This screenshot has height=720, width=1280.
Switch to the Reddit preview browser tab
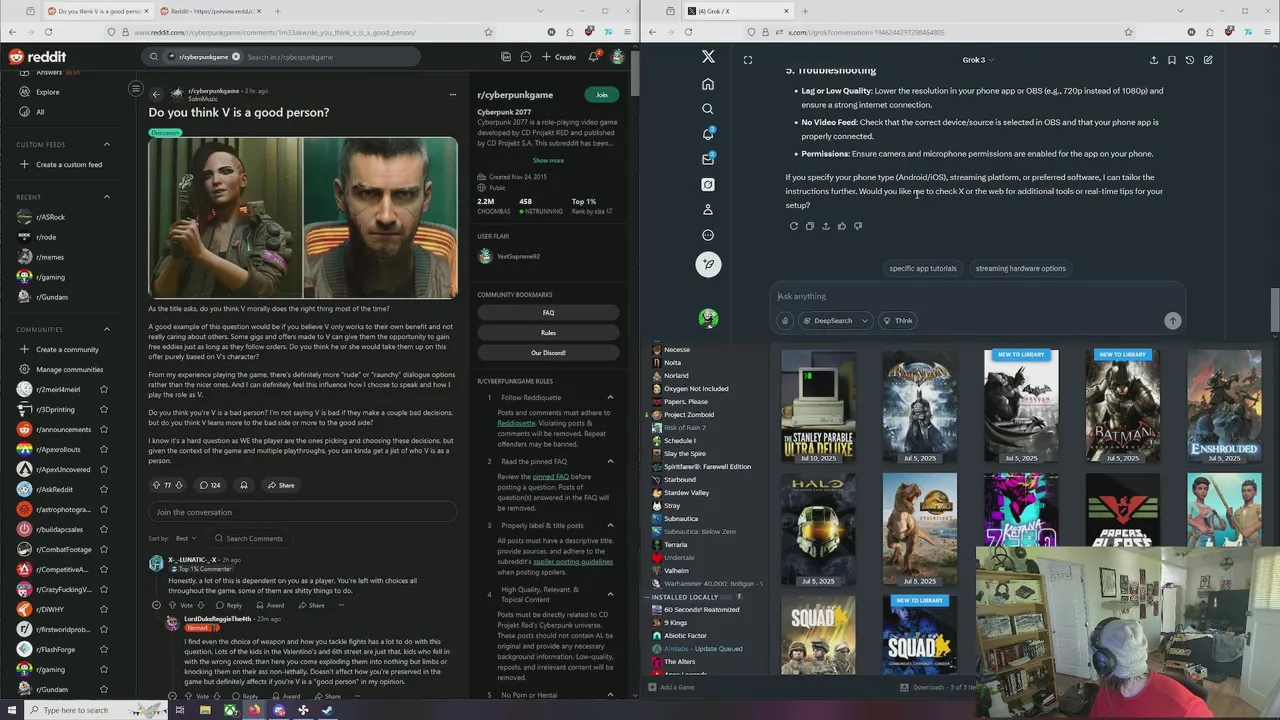[210, 11]
